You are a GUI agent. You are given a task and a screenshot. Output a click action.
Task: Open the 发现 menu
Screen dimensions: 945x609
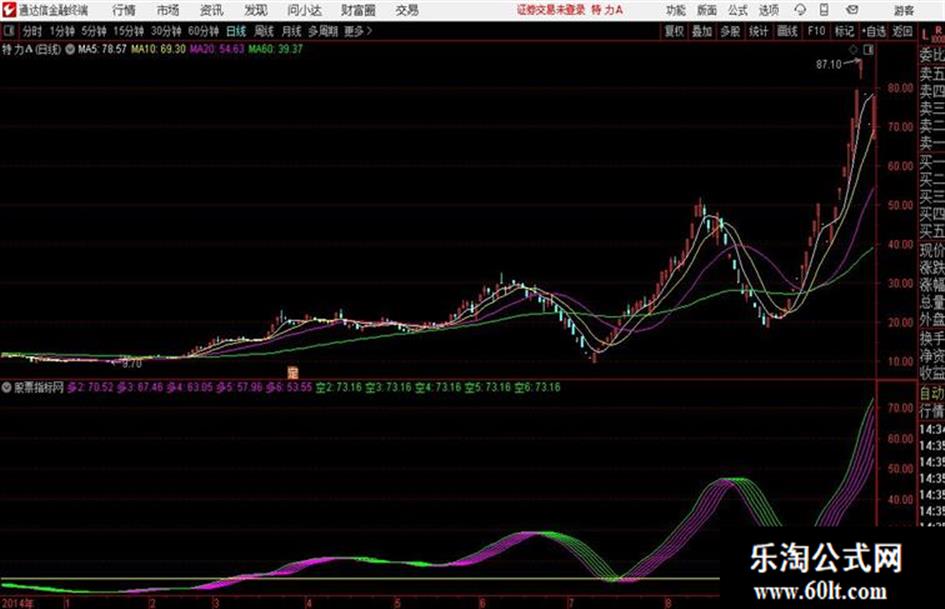pos(256,10)
